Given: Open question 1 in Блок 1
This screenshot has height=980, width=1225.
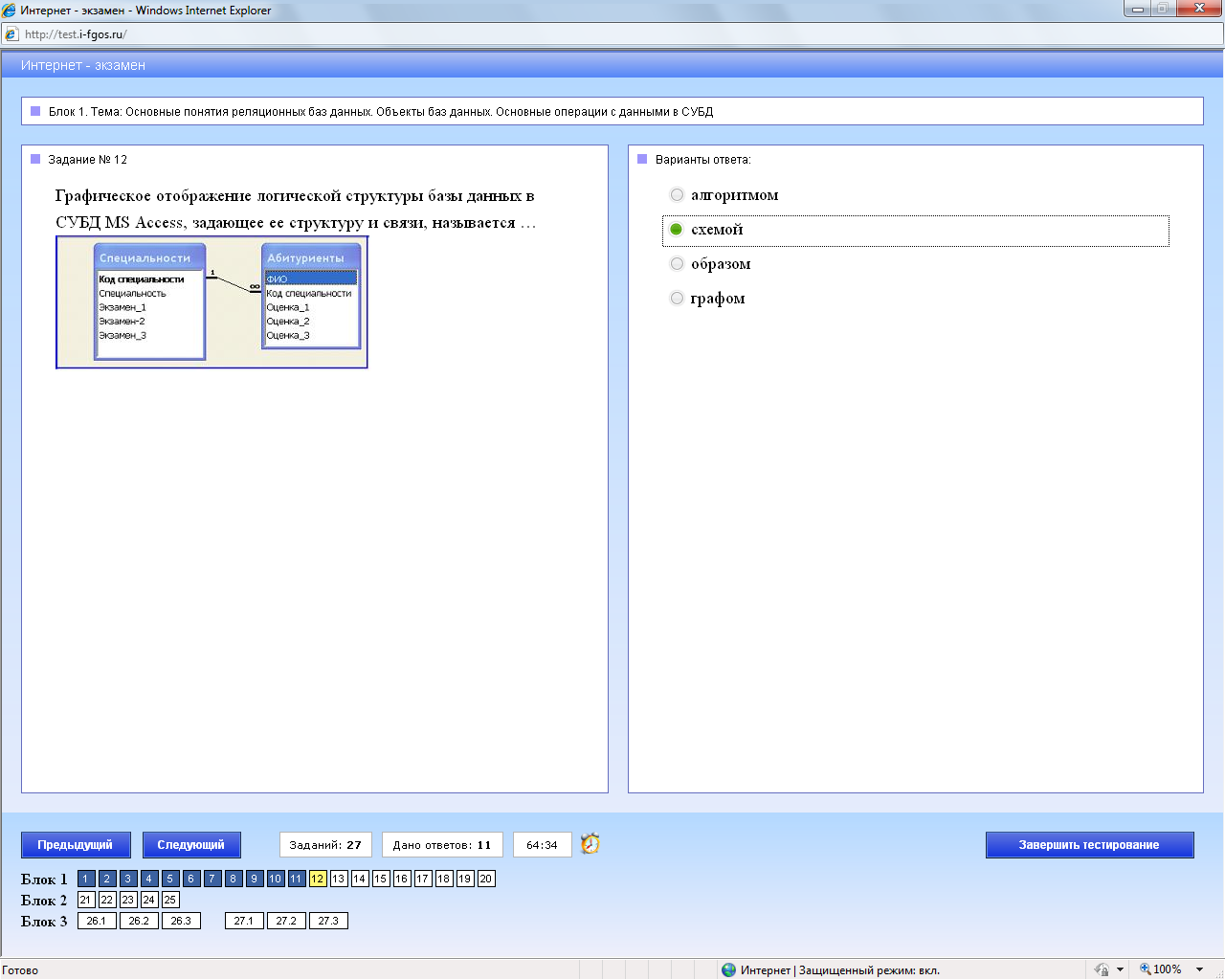Looking at the screenshot, I should 85,879.
